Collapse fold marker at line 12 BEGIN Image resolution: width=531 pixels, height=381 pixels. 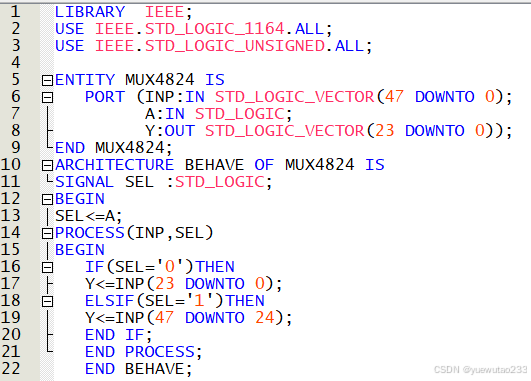click(x=47, y=199)
